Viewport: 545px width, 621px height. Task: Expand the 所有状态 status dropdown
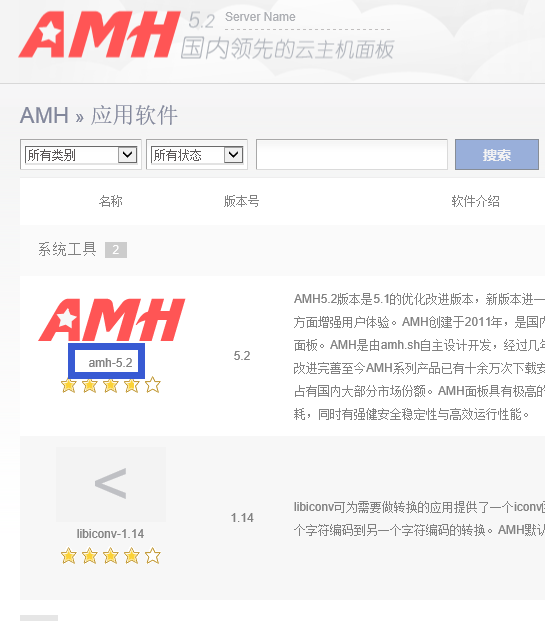click(x=197, y=154)
